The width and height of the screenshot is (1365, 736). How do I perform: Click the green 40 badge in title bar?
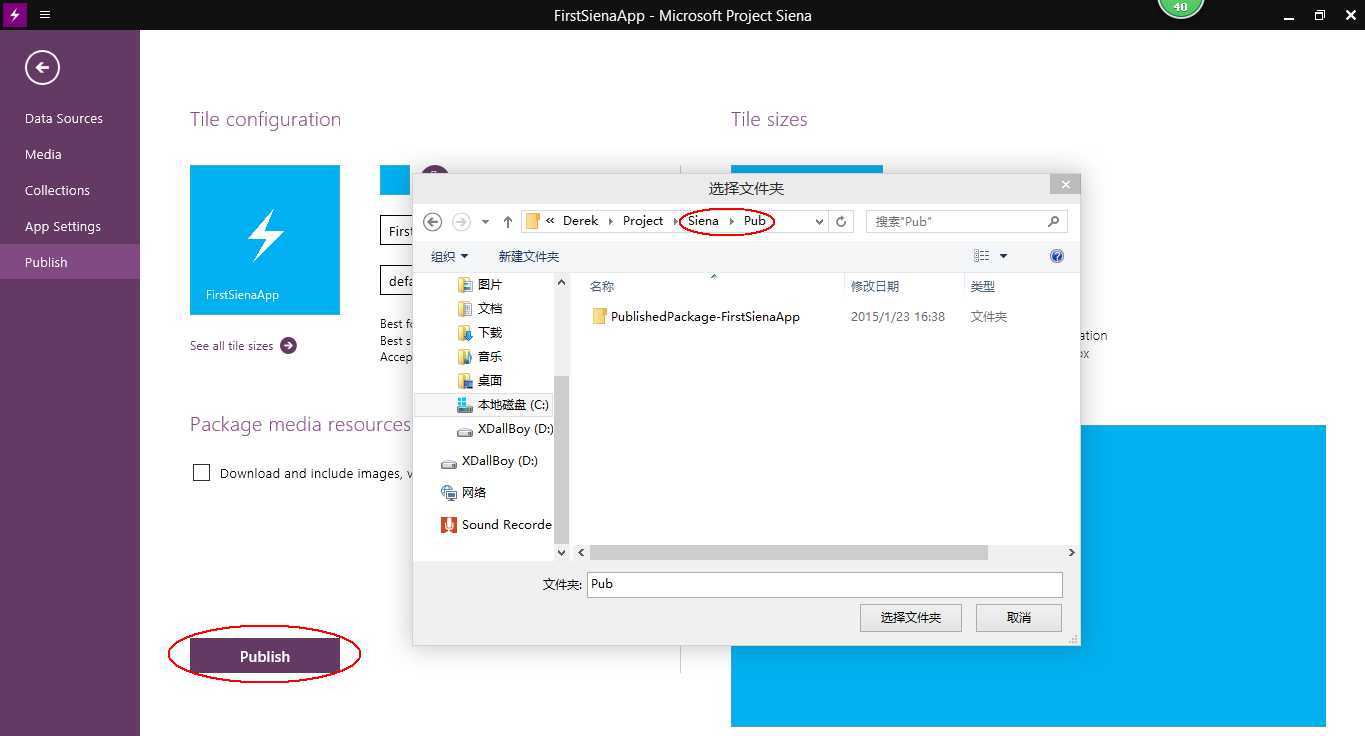pyautogui.click(x=1180, y=8)
